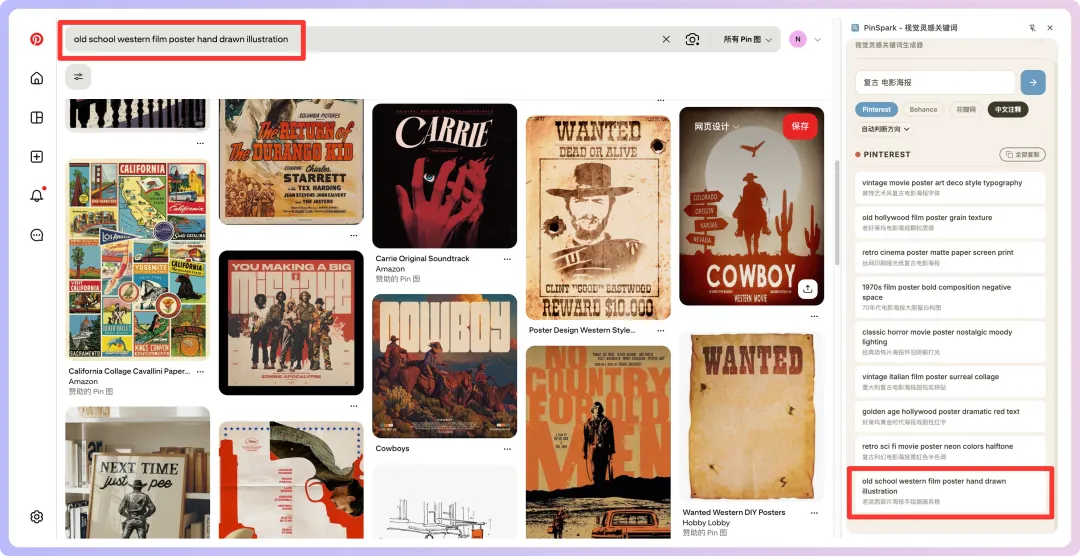
Task: Open more options for Carrie Original Soundtrack pin
Action: point(507,259)
